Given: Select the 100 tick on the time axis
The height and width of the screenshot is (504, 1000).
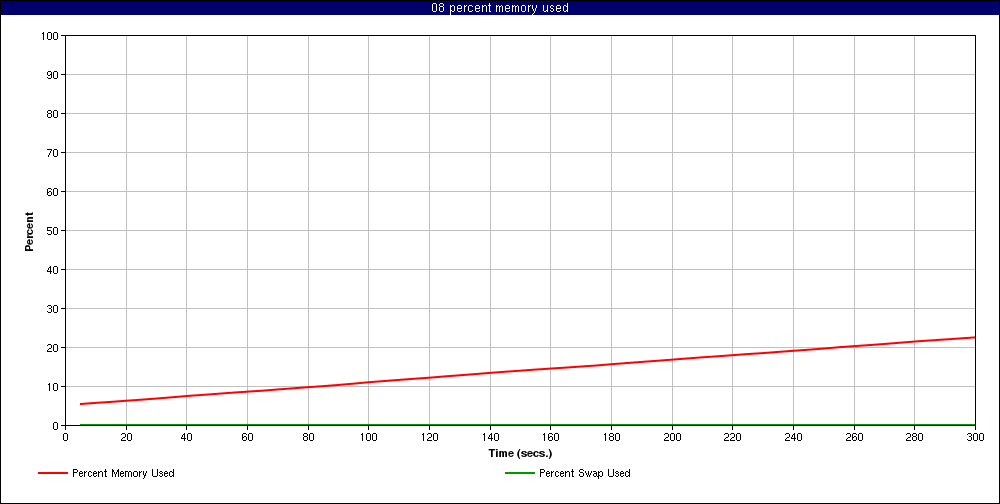Looking at the screenshot, I should 368,437.
